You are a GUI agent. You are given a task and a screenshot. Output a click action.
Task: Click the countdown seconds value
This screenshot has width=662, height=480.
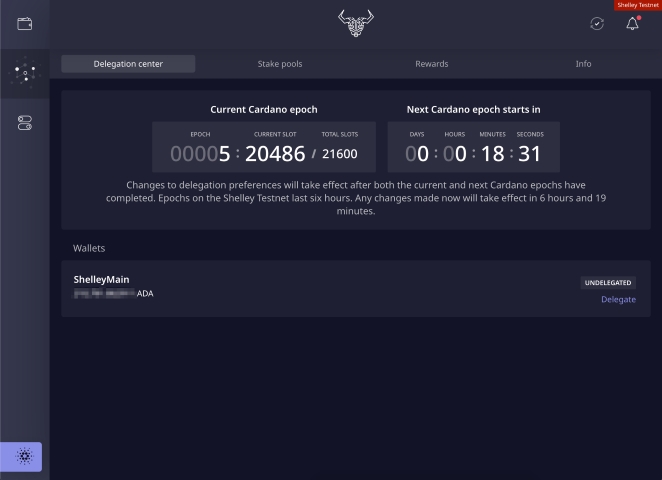point(530,154)
